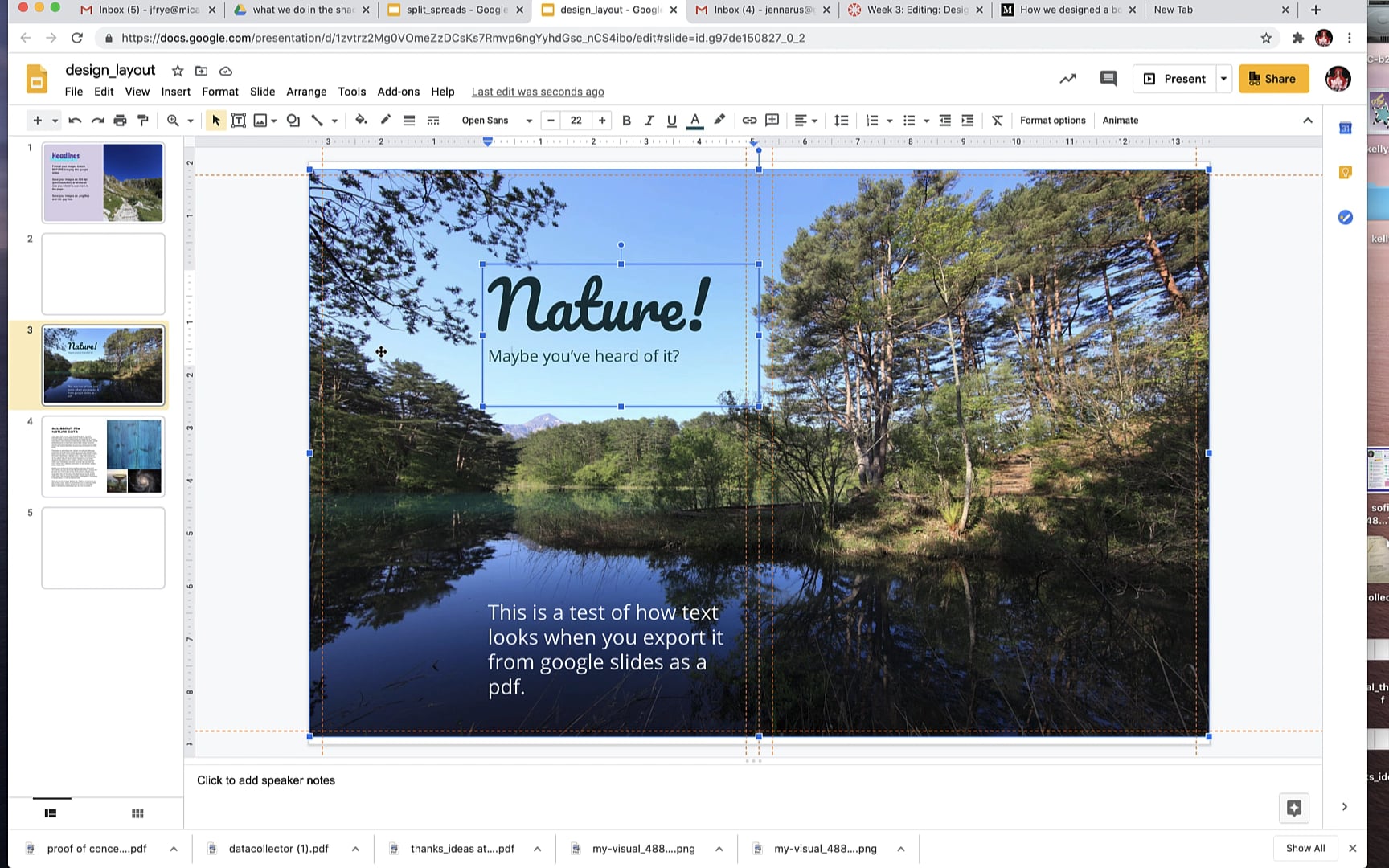Click the border color pencil icon
This screenshot has height=868, width=1389.
[x=385, y=120]
